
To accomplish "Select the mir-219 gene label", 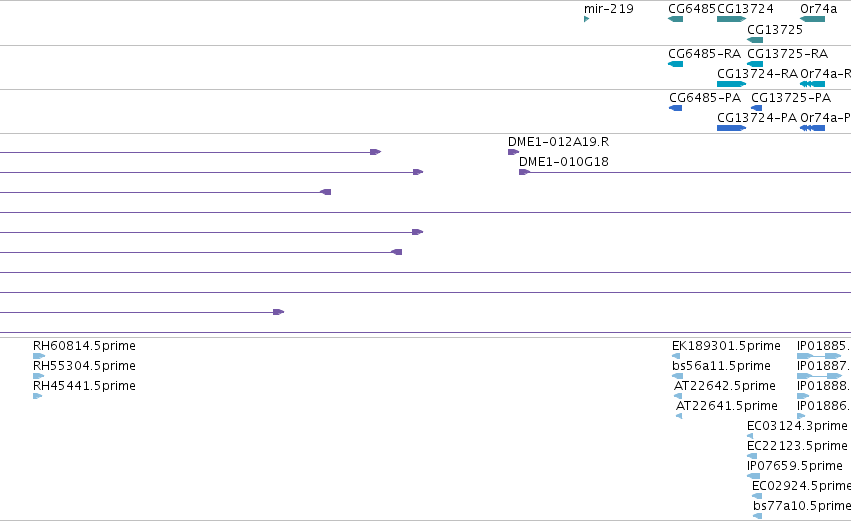I will tap(608, 9).
